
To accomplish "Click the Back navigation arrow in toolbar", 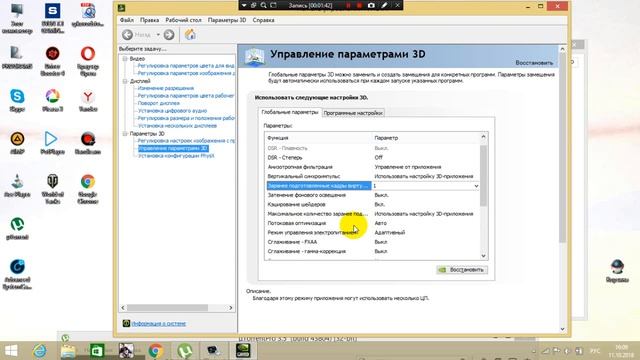I will coord(127,35).
